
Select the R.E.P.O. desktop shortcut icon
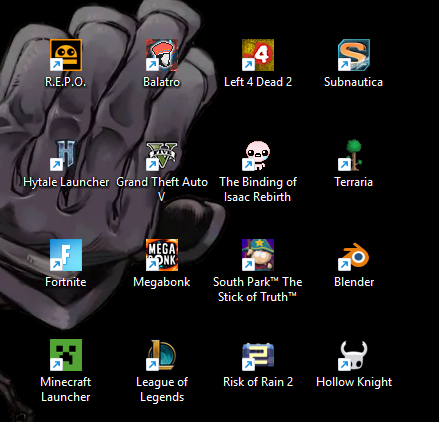click(x=66, y=55)
